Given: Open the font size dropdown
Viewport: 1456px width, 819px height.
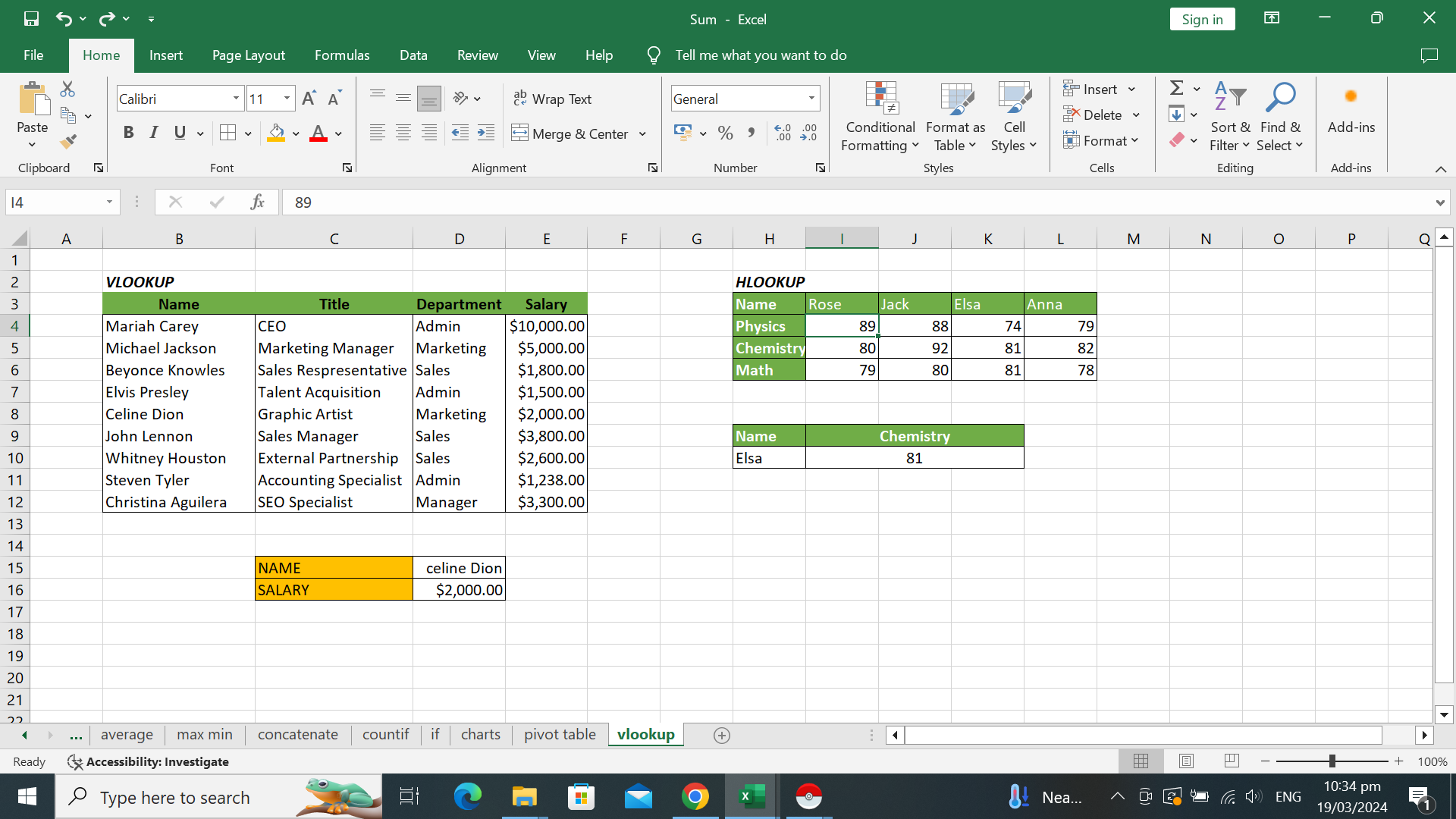Looking at the screenshot, I should pyautogui.click(x=287, y=99).
